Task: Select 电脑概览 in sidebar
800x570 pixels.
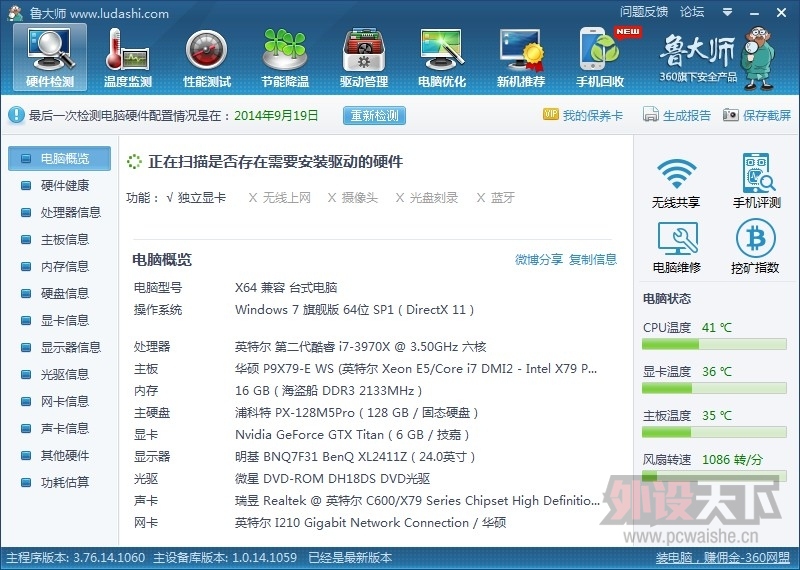Action: pos(59,159)
